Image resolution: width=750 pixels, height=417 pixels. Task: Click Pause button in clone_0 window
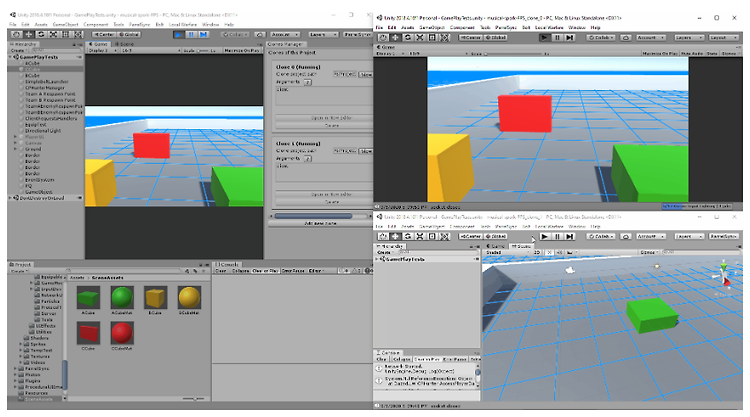click(x=557, y=37)
